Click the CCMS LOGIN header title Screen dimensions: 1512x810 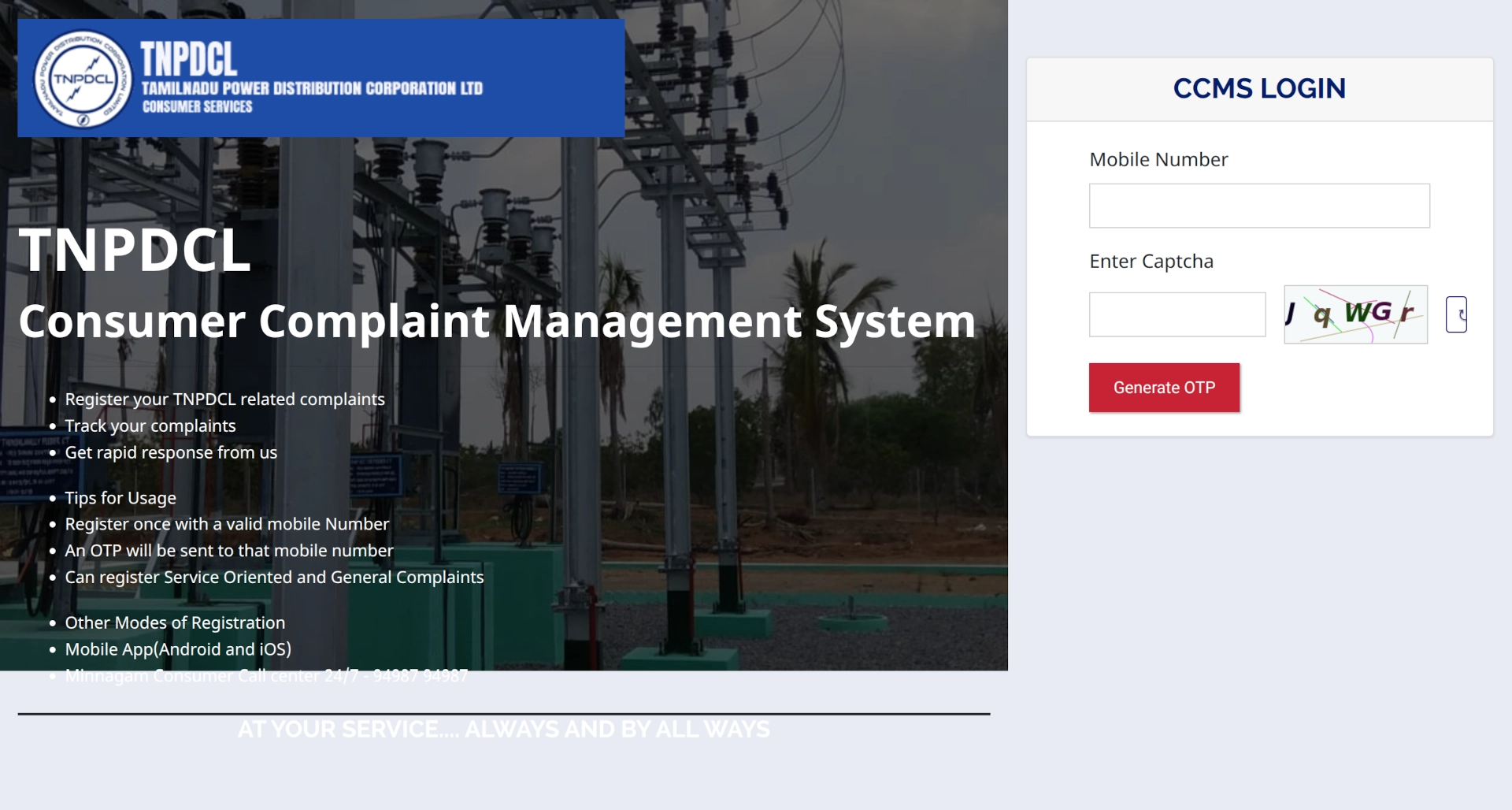1258,88
